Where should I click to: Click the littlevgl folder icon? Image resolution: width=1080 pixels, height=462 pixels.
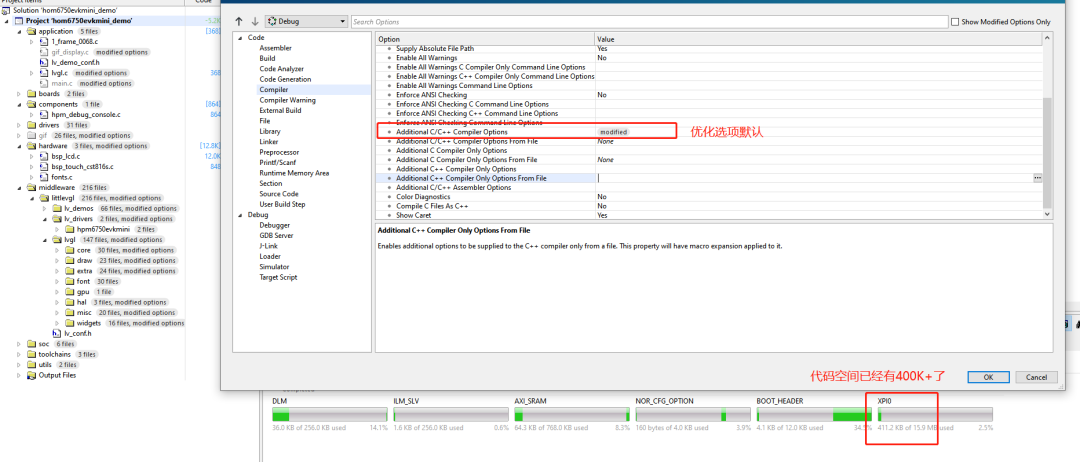(44, 198)
